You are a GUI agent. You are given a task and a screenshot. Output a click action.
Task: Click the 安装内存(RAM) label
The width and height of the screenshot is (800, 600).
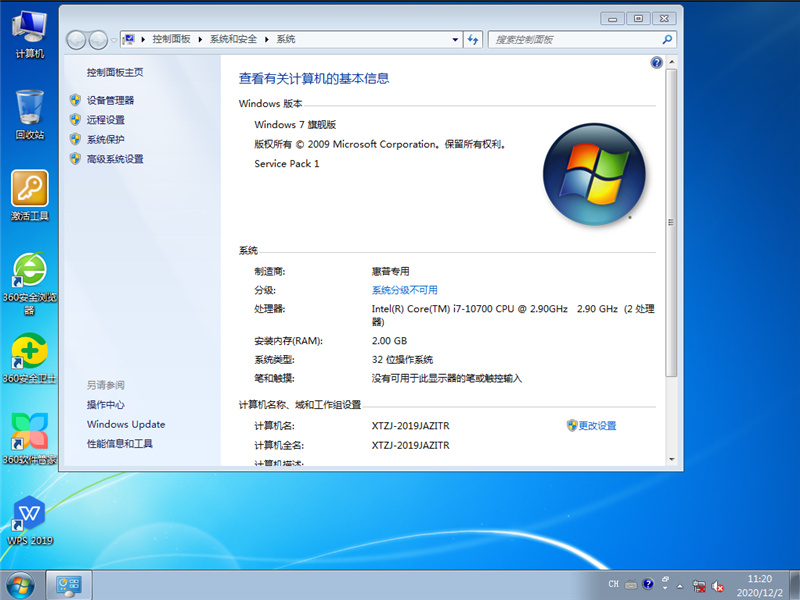coord(288,341)
